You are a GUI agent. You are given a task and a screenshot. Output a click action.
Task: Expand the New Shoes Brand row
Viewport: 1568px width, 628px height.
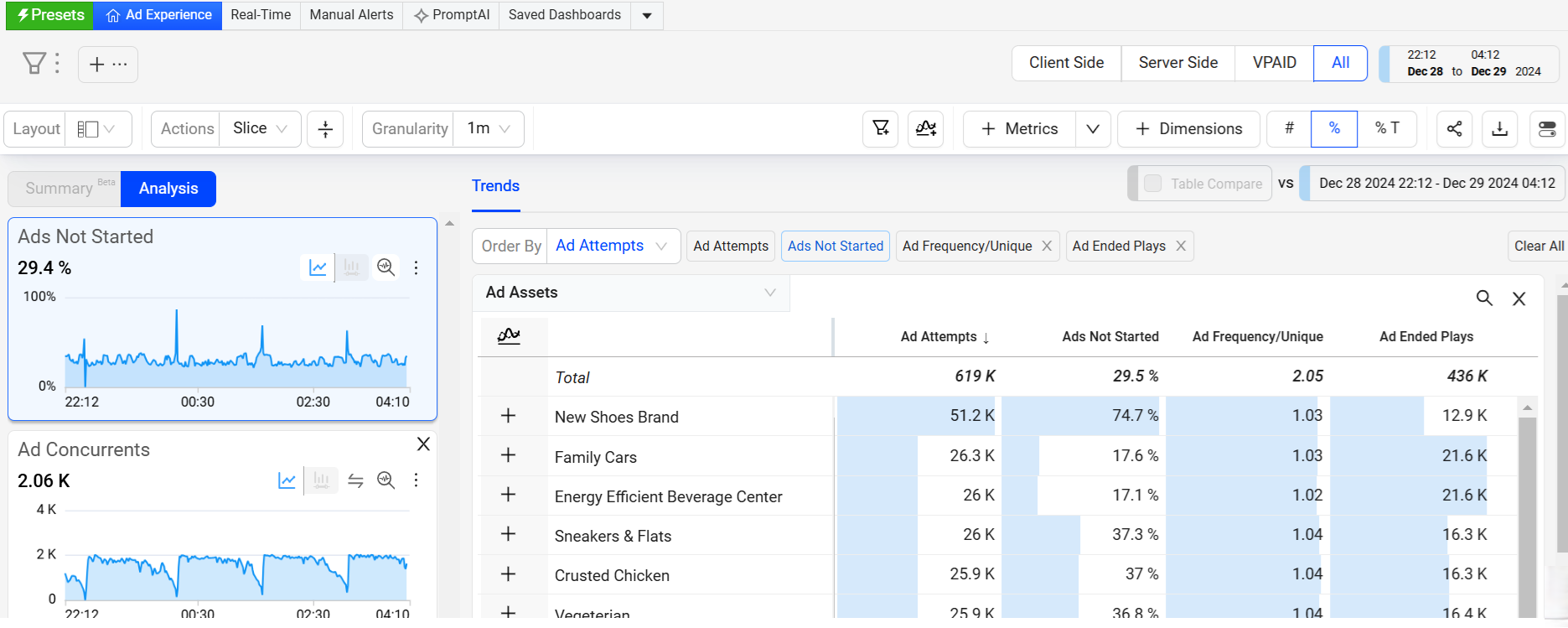508,416
